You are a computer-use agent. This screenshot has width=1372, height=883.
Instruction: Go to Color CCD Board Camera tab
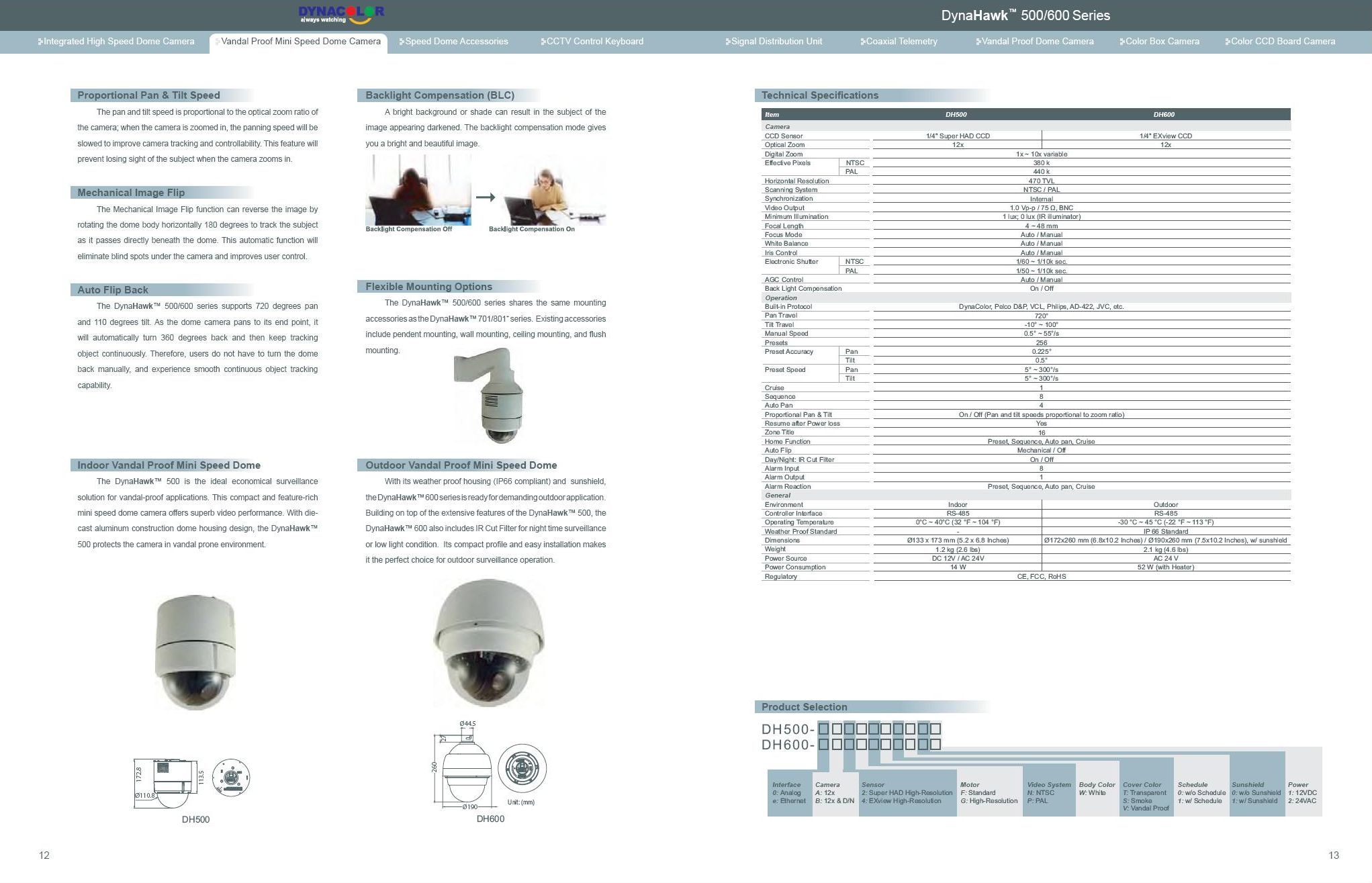1281,42
